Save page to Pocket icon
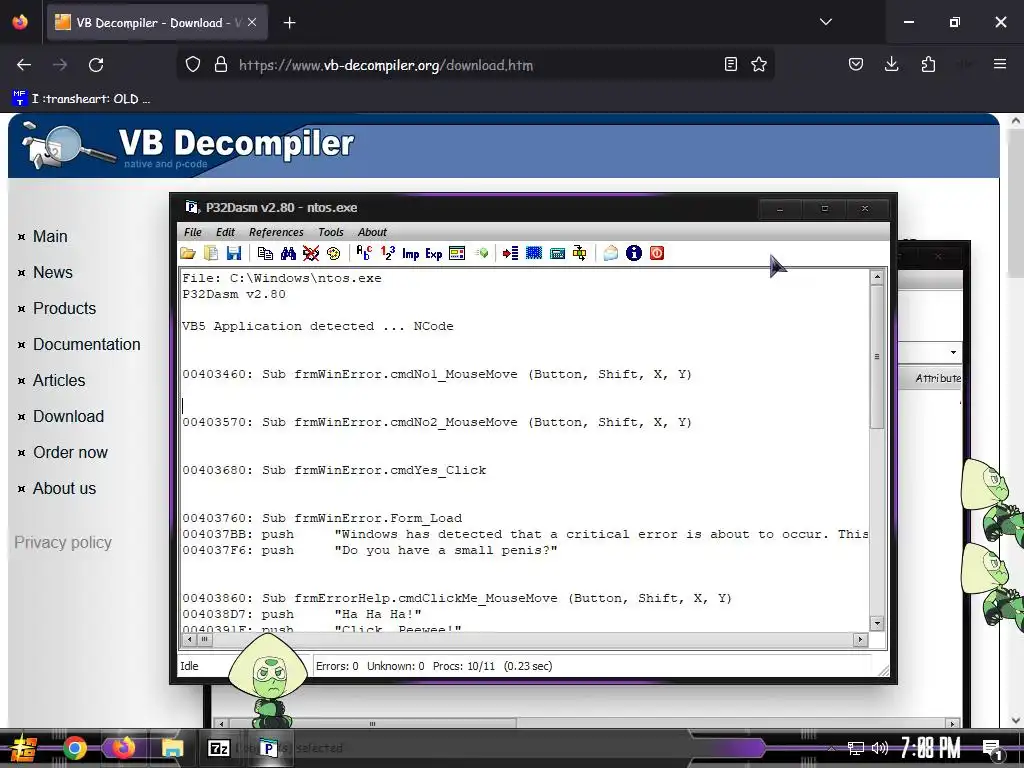 [x=856, y=64]
